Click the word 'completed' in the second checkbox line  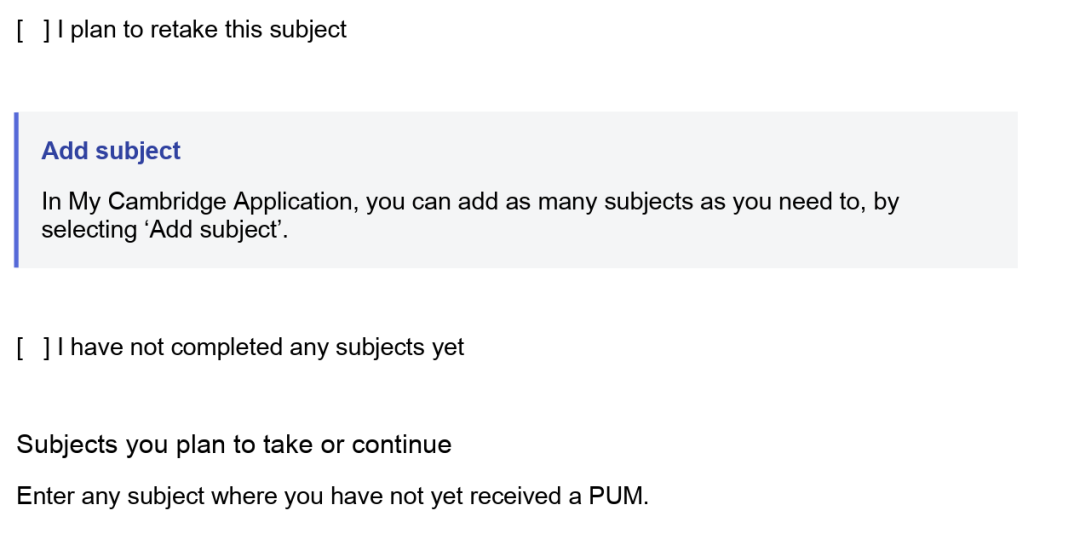(x=227, y=348)
